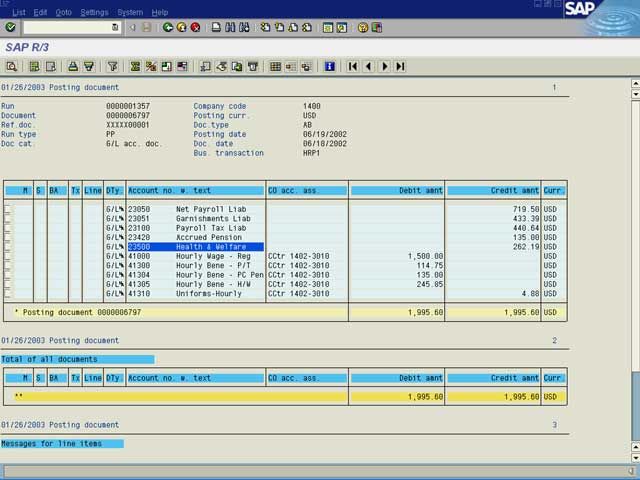Click the blue Information icon
The height and width of the screenshot is (480, 640).
coord(329,66)
